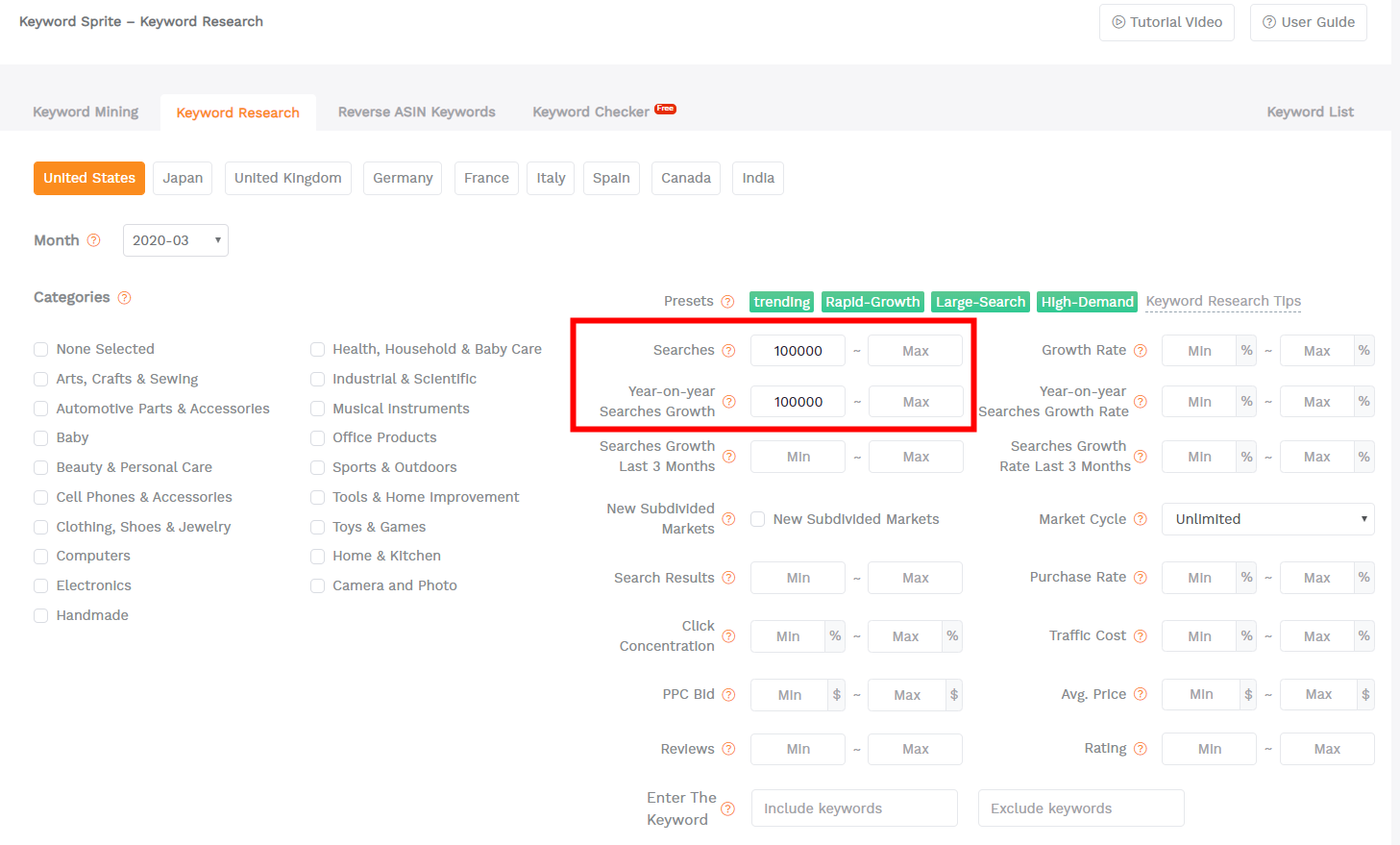Toggle the New Subdivided Markets checkbox

pyautogui.click(x=758, y=519)
